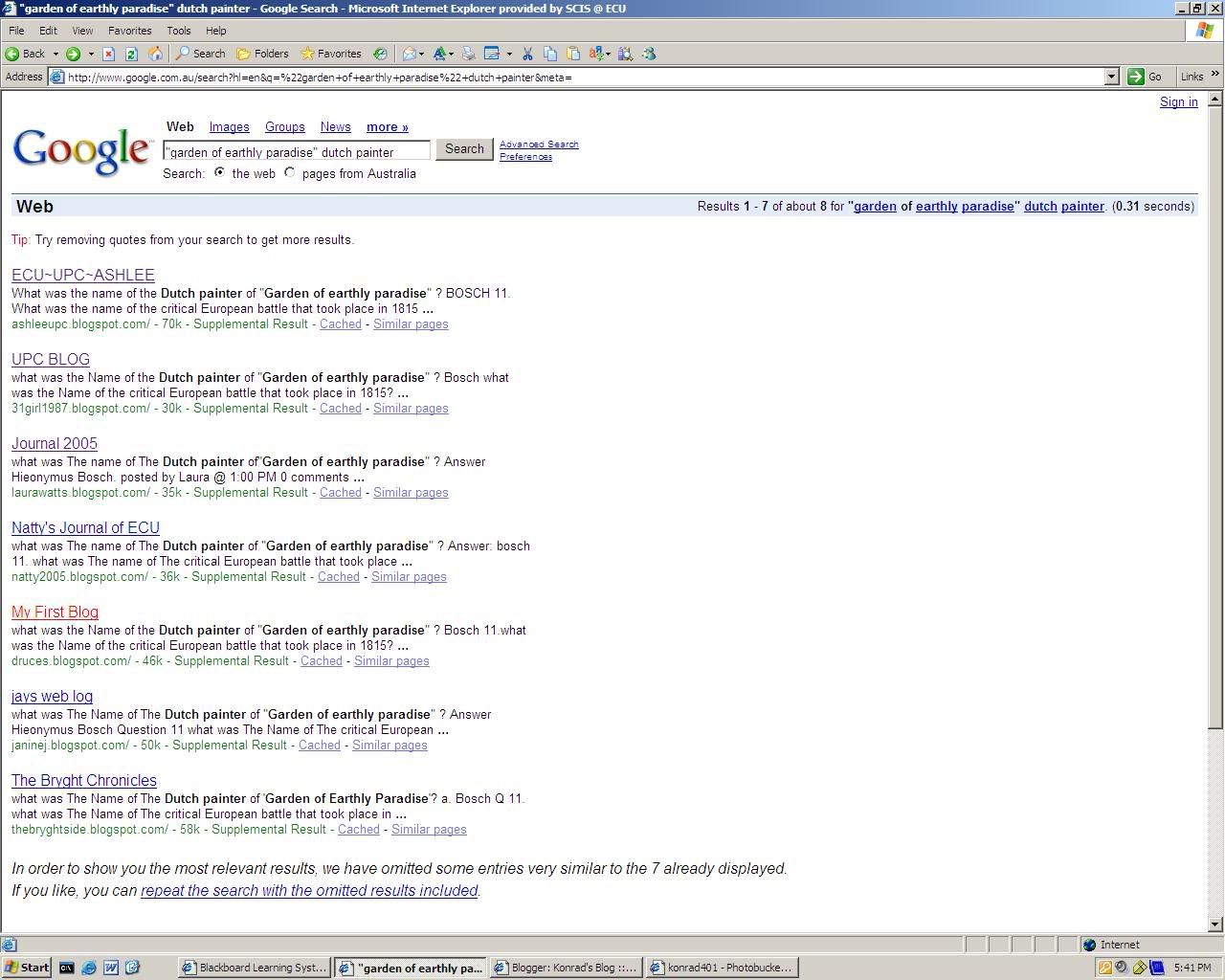
Task: Switch to Google Groups search
Action: [x=285, y=127]
